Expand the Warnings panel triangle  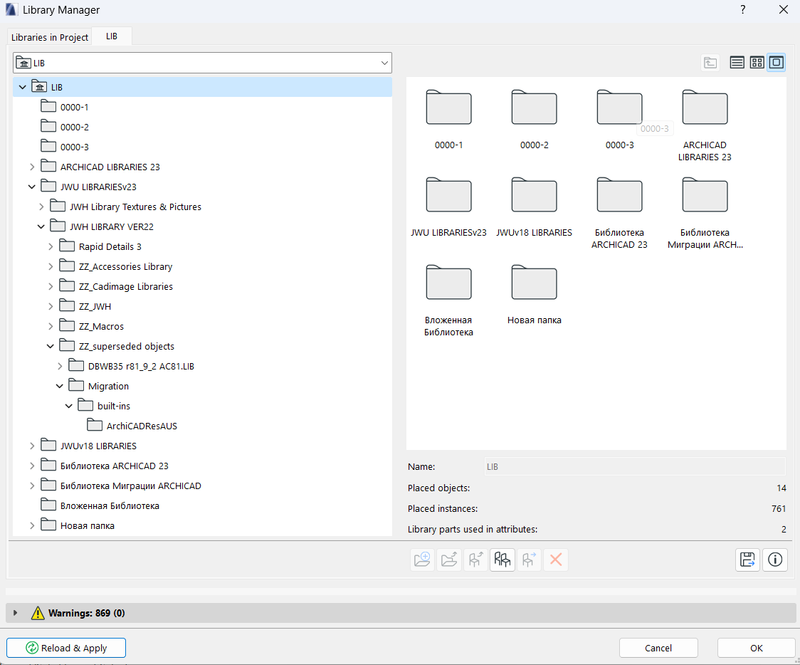[x=15, y=613]
